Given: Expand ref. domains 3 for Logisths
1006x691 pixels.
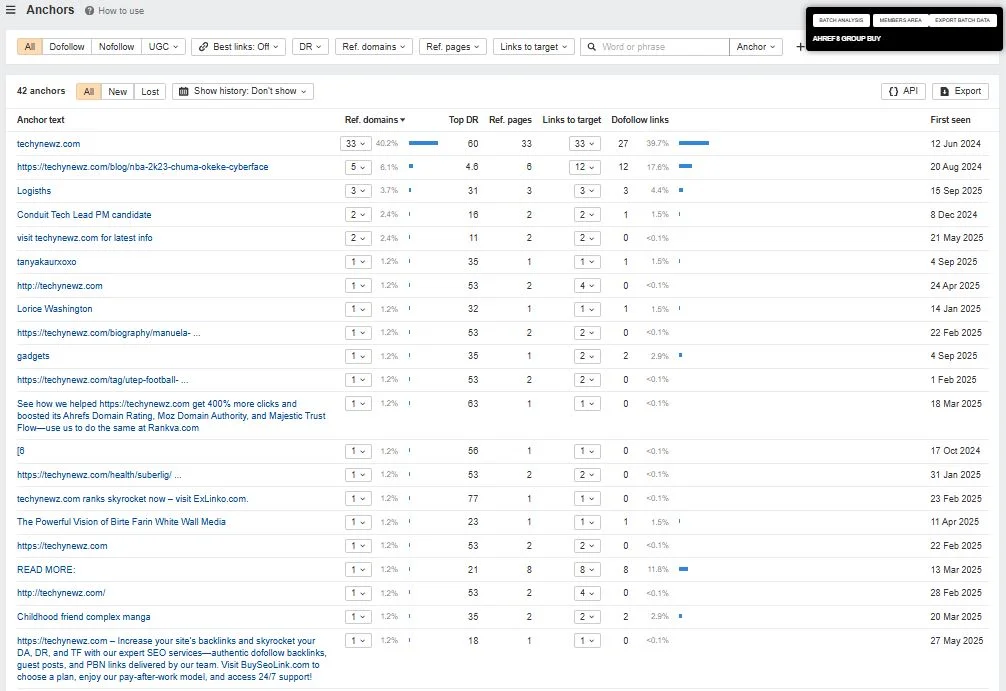Looking at the screenshot, I should [358, 191].
